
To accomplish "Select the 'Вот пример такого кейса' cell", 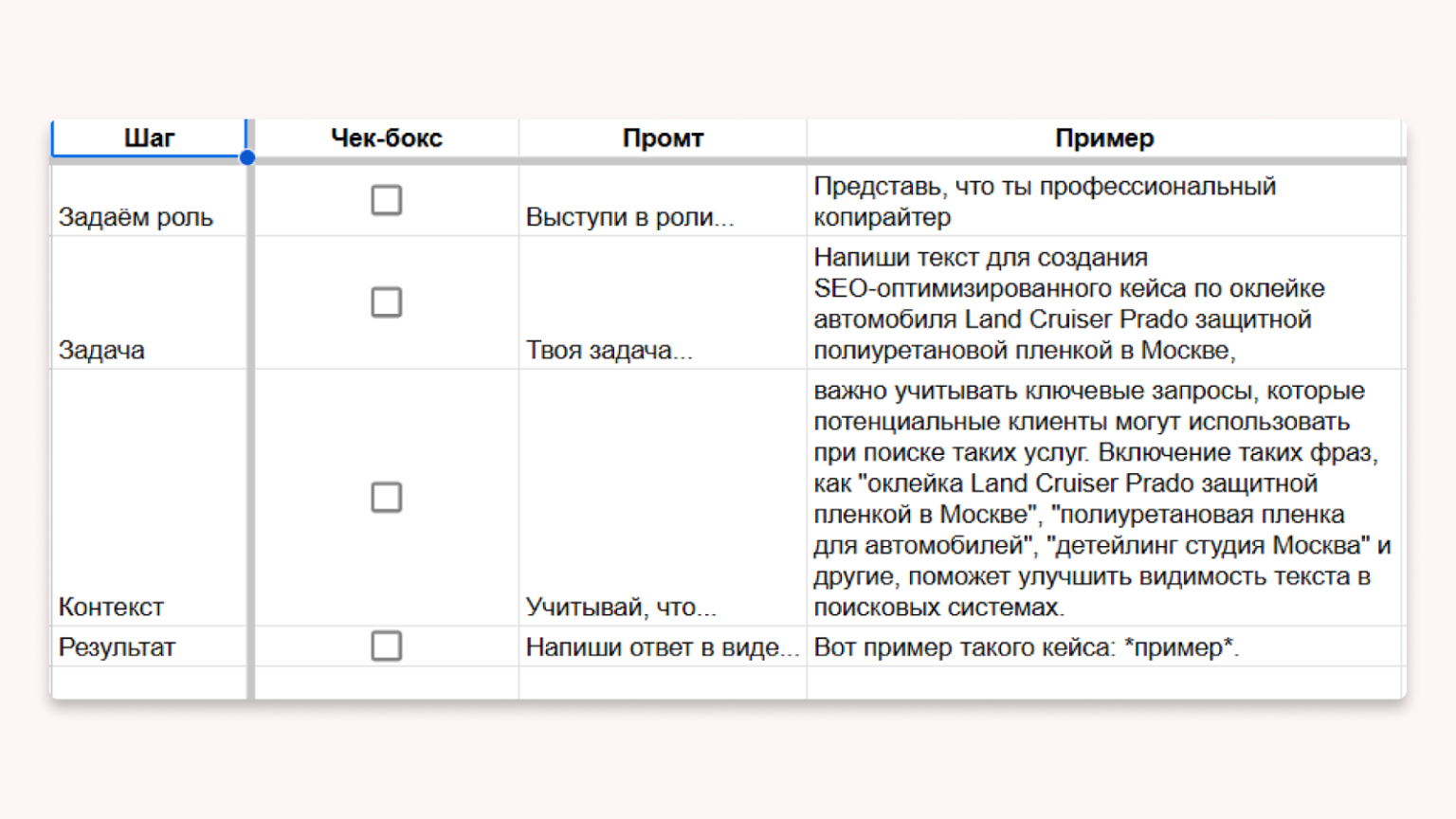I will 1104,647.
